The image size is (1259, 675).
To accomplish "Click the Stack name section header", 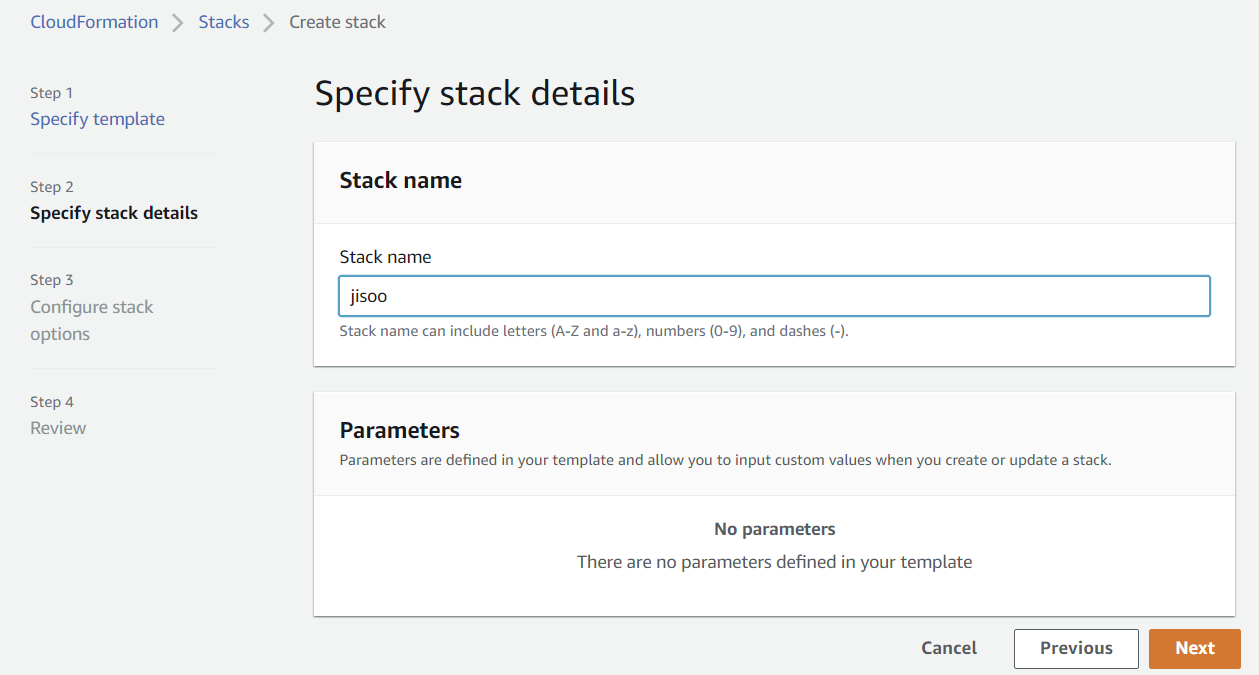I will tap(401, 181).
